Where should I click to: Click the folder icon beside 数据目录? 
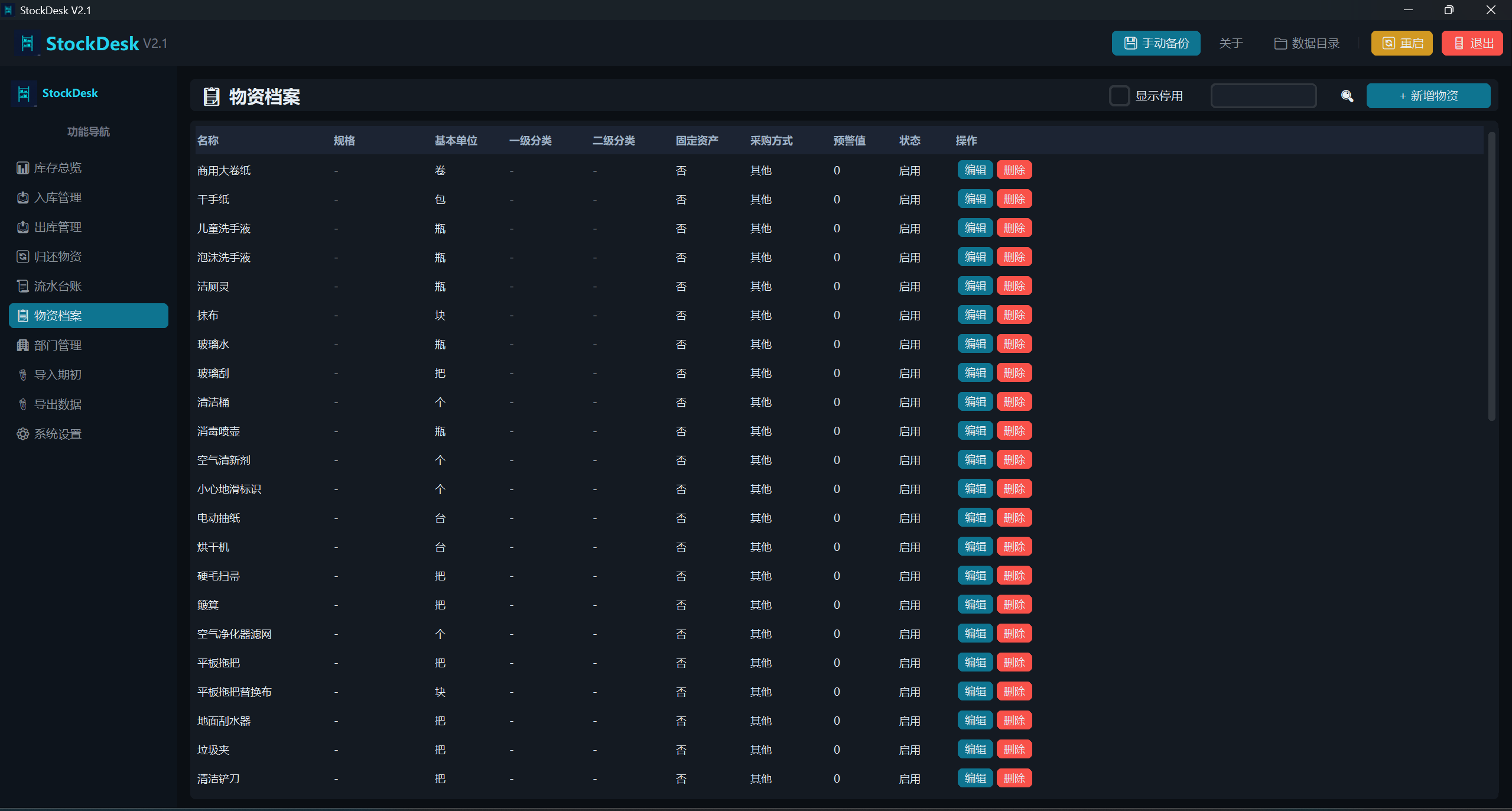[x=1280, y=43]
